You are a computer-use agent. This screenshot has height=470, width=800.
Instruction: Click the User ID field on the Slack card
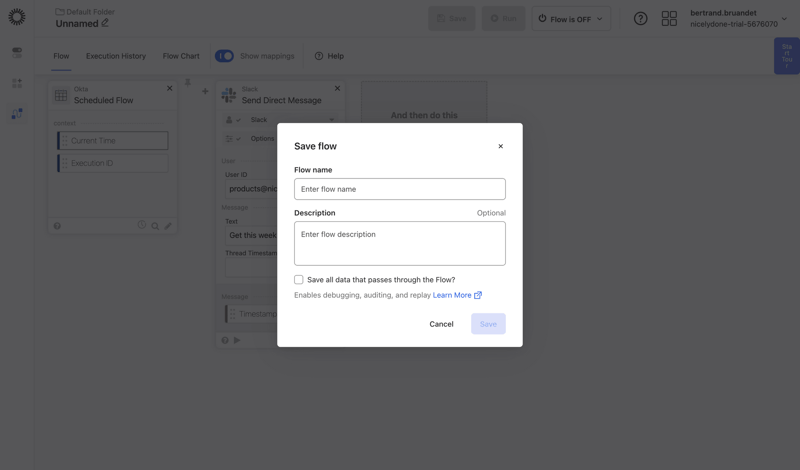coord(251,189)
